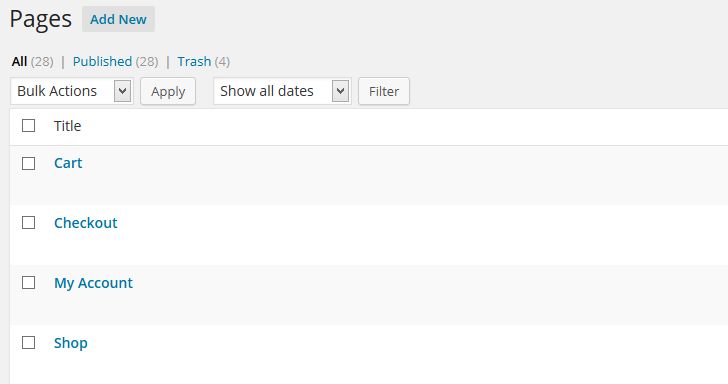The width and height of the screenshot is (728, 384).
Task: Switch to Published pages view
Action: click(x=102, y=61)
